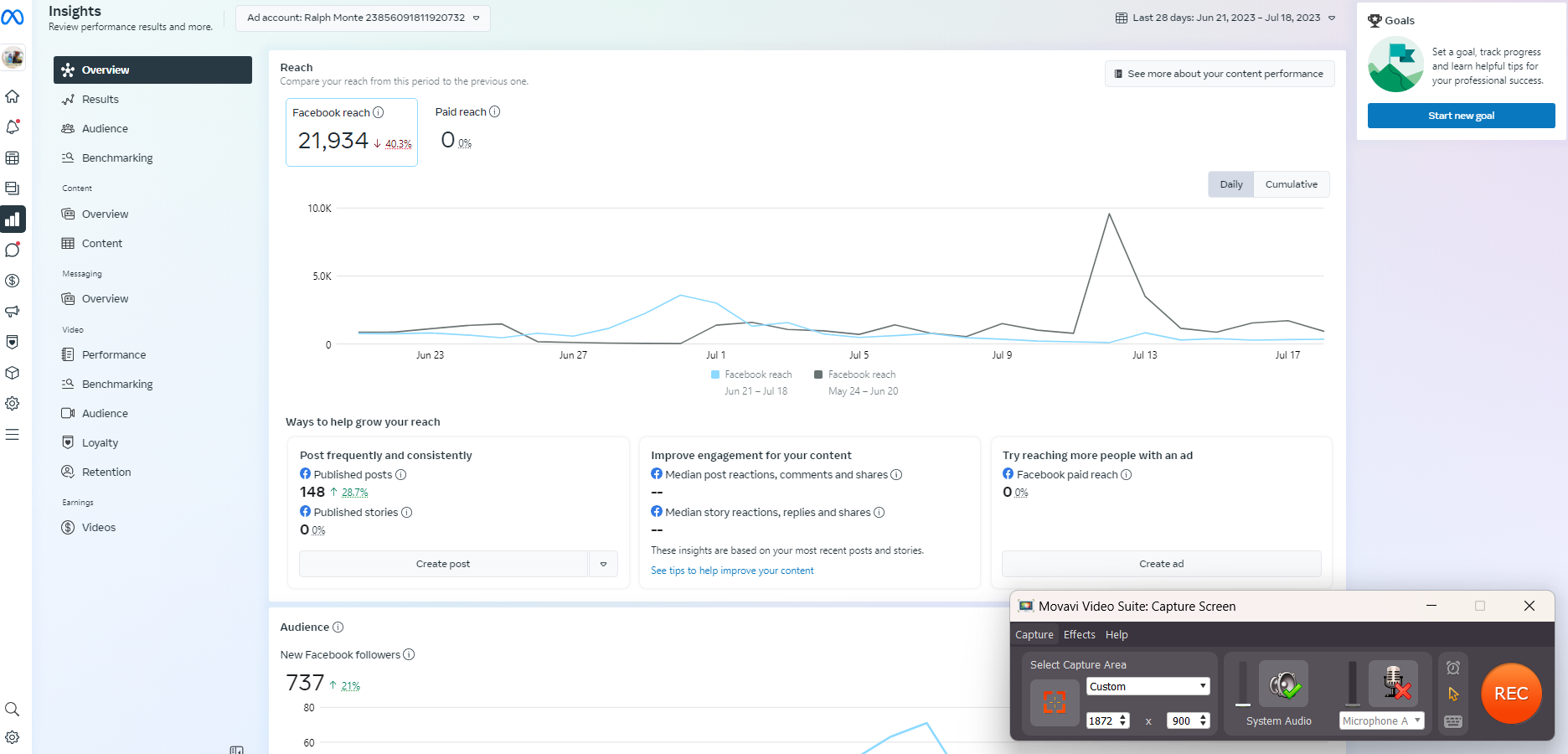Open the content stack icon in sidebar

13,188
